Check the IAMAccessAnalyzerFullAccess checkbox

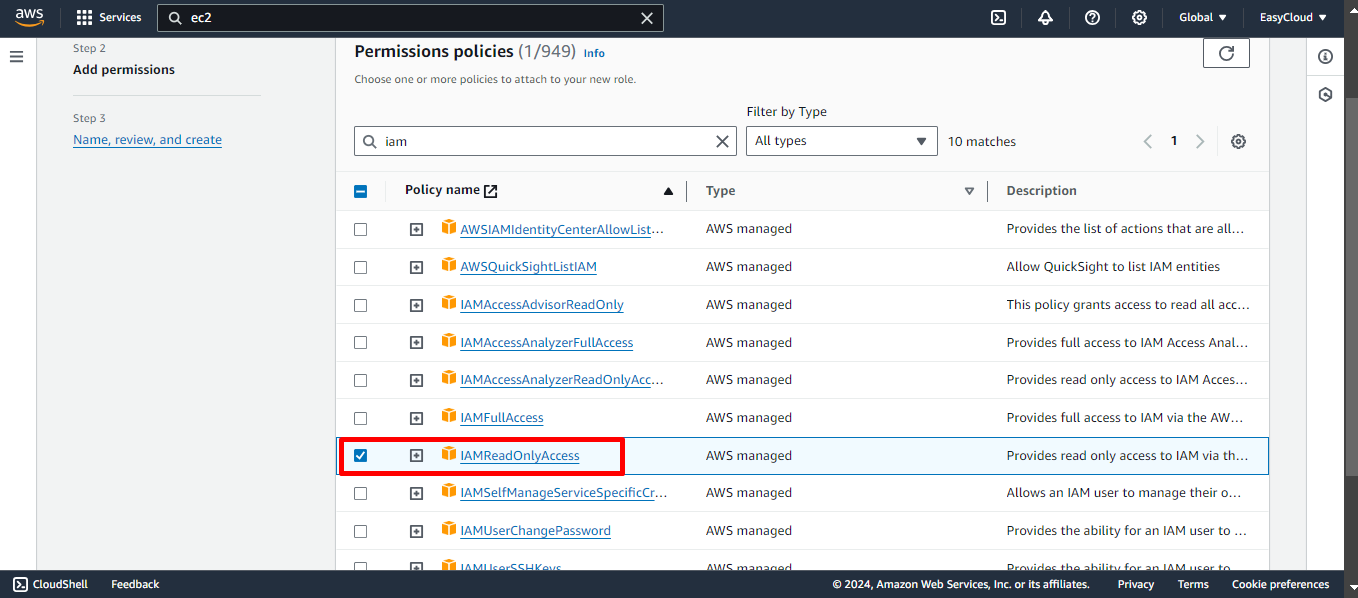(x=361, y=343)
